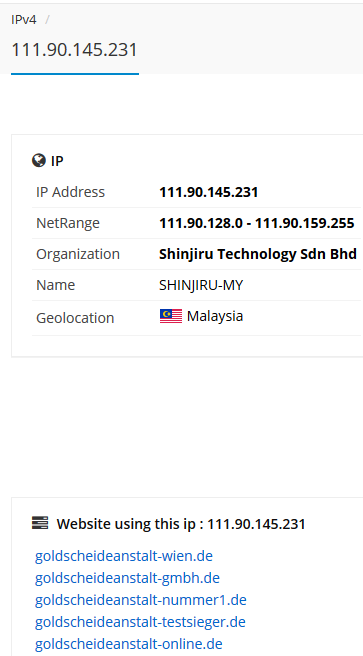Image resolution: width=363 pixels, height=656 pixels.
Task: Click the SHINJIRU-MY name value
Action: coord(201,285)
